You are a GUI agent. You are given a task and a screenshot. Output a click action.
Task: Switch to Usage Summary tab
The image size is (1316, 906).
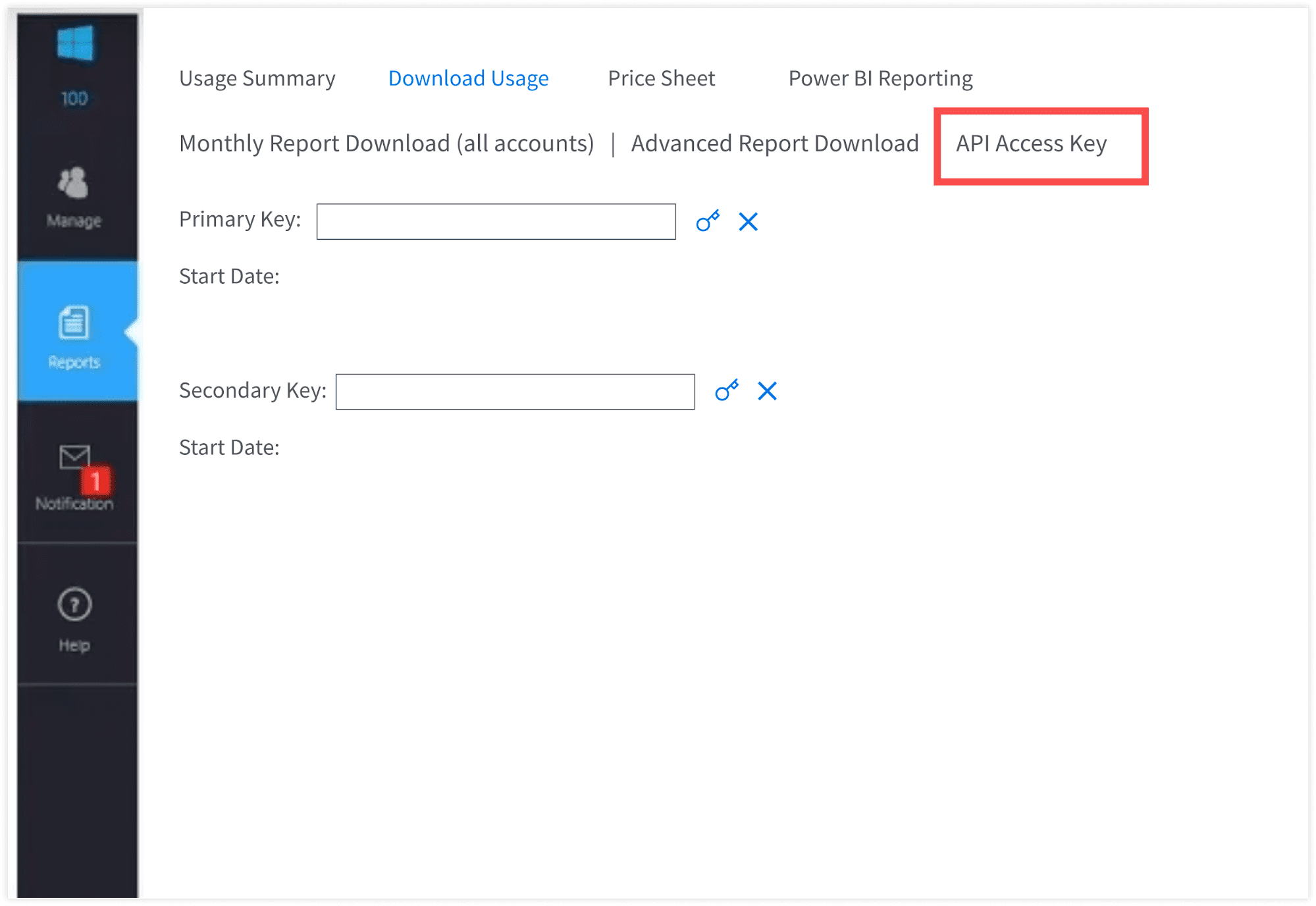pyautogui.click(x=257, y=78)
